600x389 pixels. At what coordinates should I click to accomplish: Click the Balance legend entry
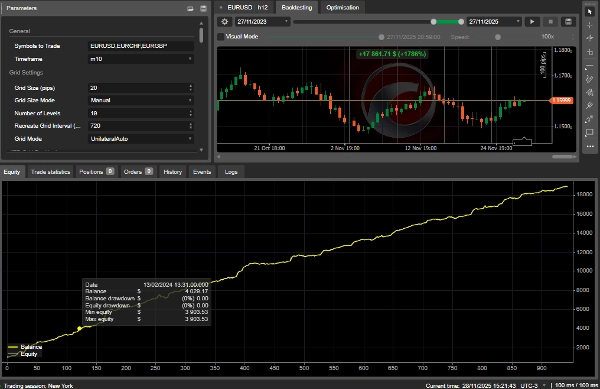coord(25,347)
